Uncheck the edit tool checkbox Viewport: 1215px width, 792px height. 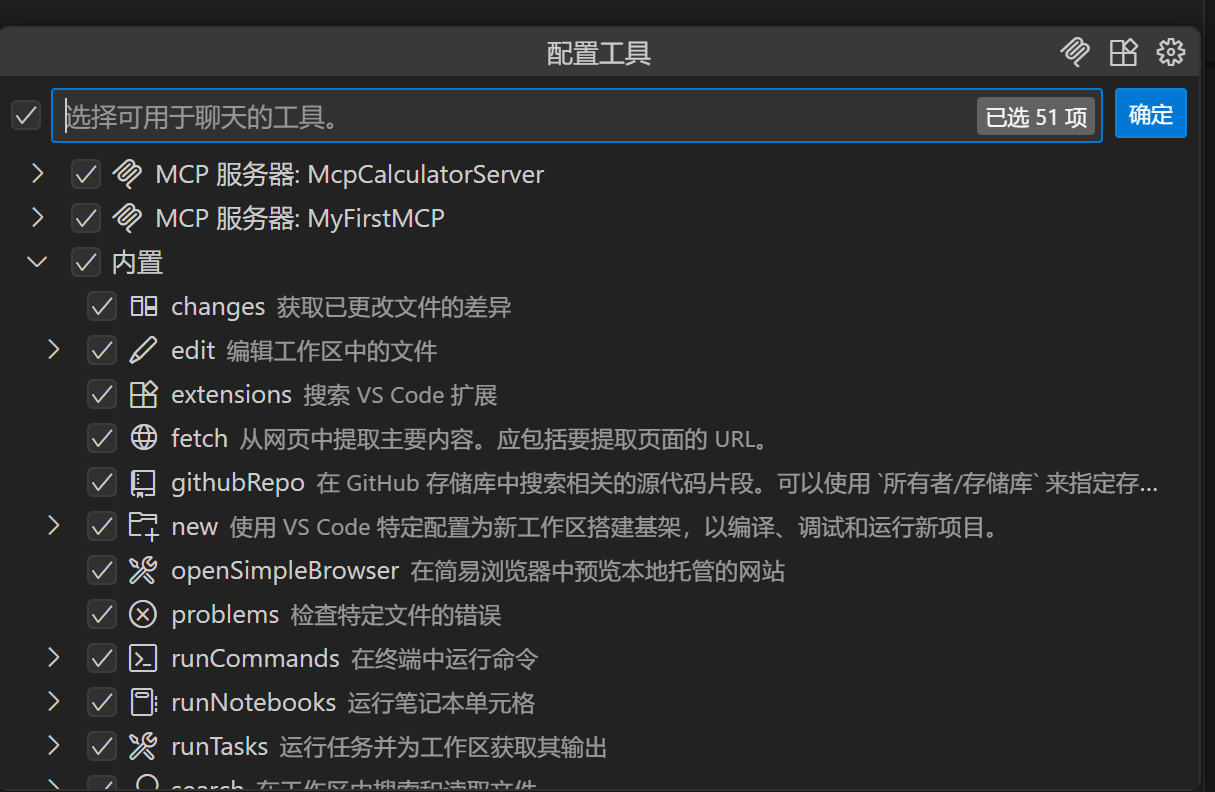(x=102, y=350)
